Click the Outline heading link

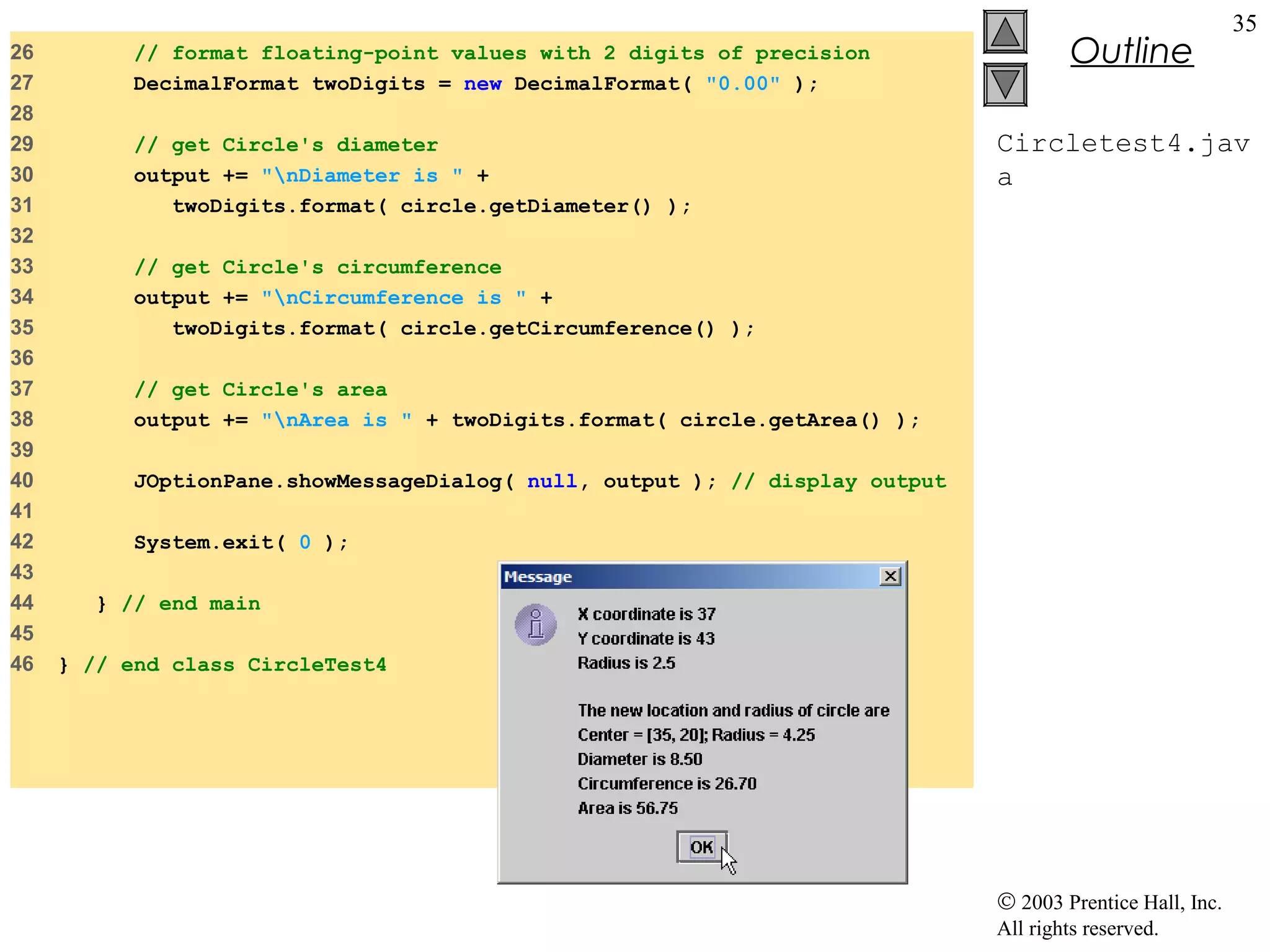1131,51
